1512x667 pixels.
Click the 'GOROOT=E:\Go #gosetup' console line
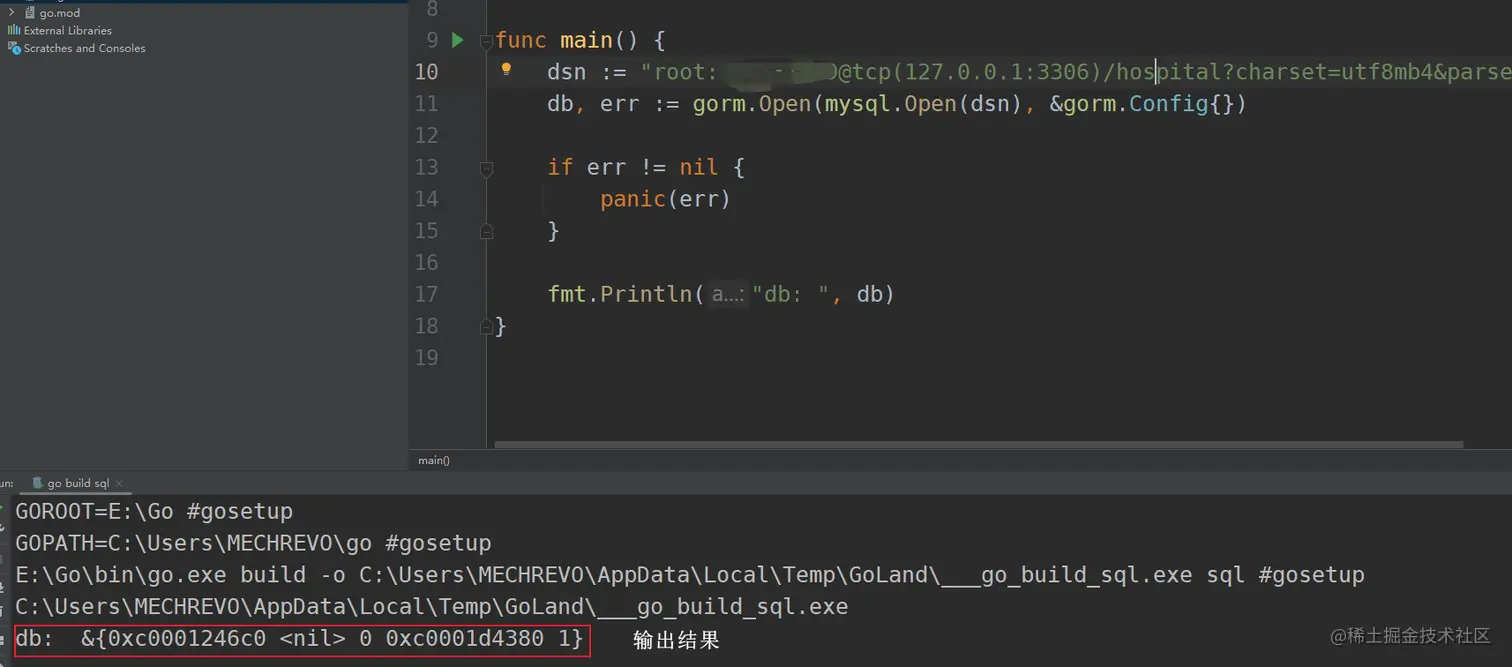pyautogui.click(x=154, y=511)
